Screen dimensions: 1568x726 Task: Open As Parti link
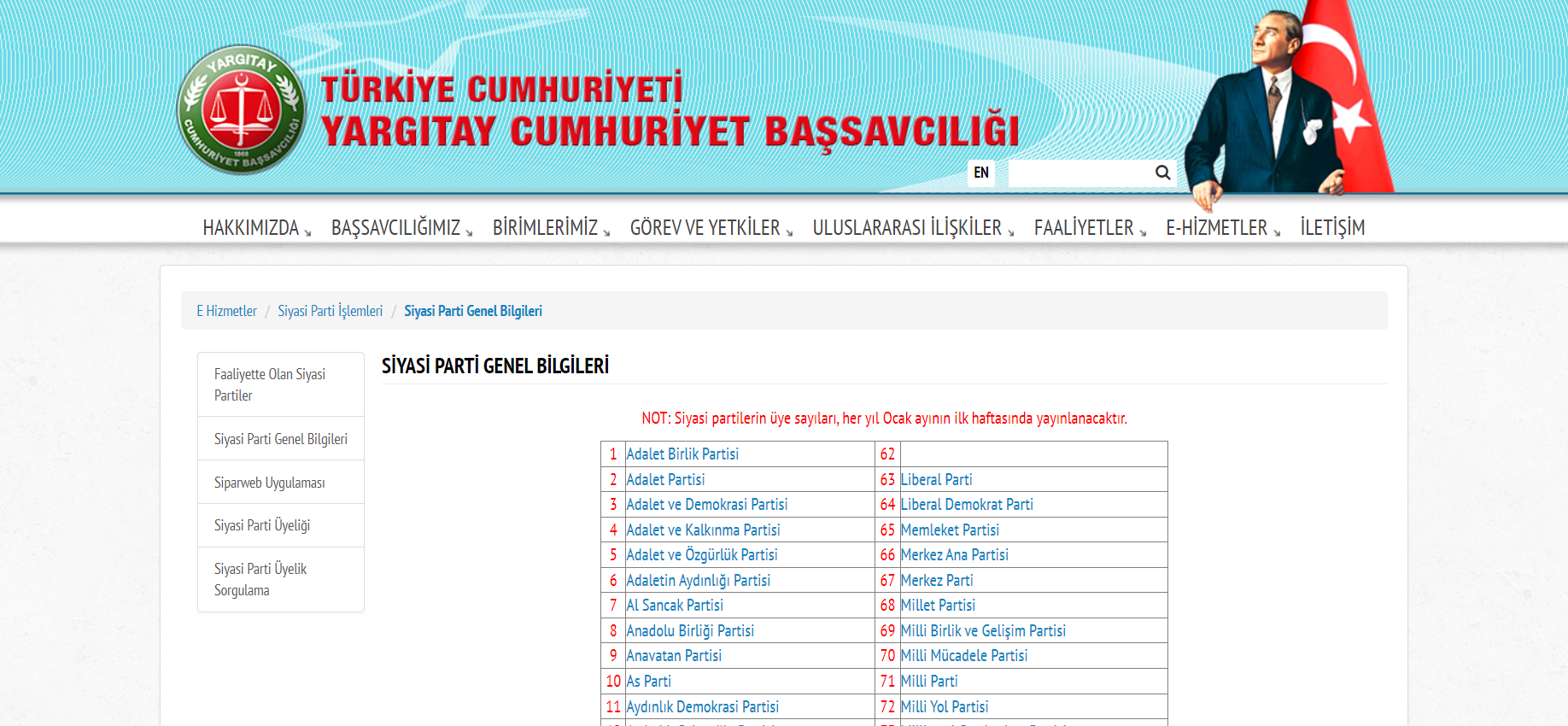click(x=648, y=682)
